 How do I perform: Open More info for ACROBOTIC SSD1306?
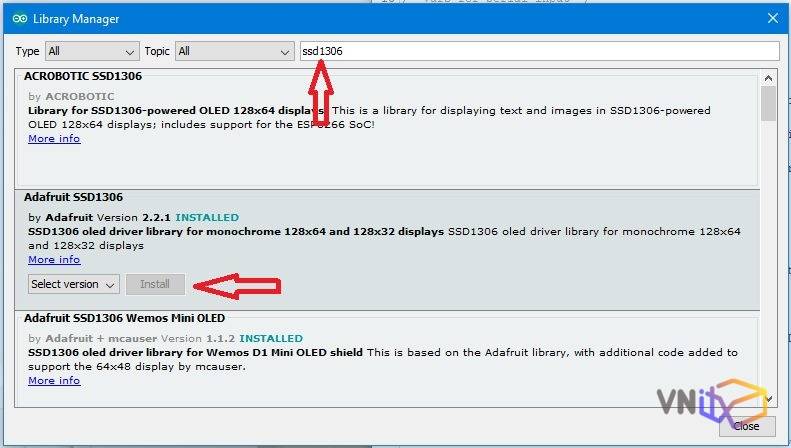click(x=54, y=139)
